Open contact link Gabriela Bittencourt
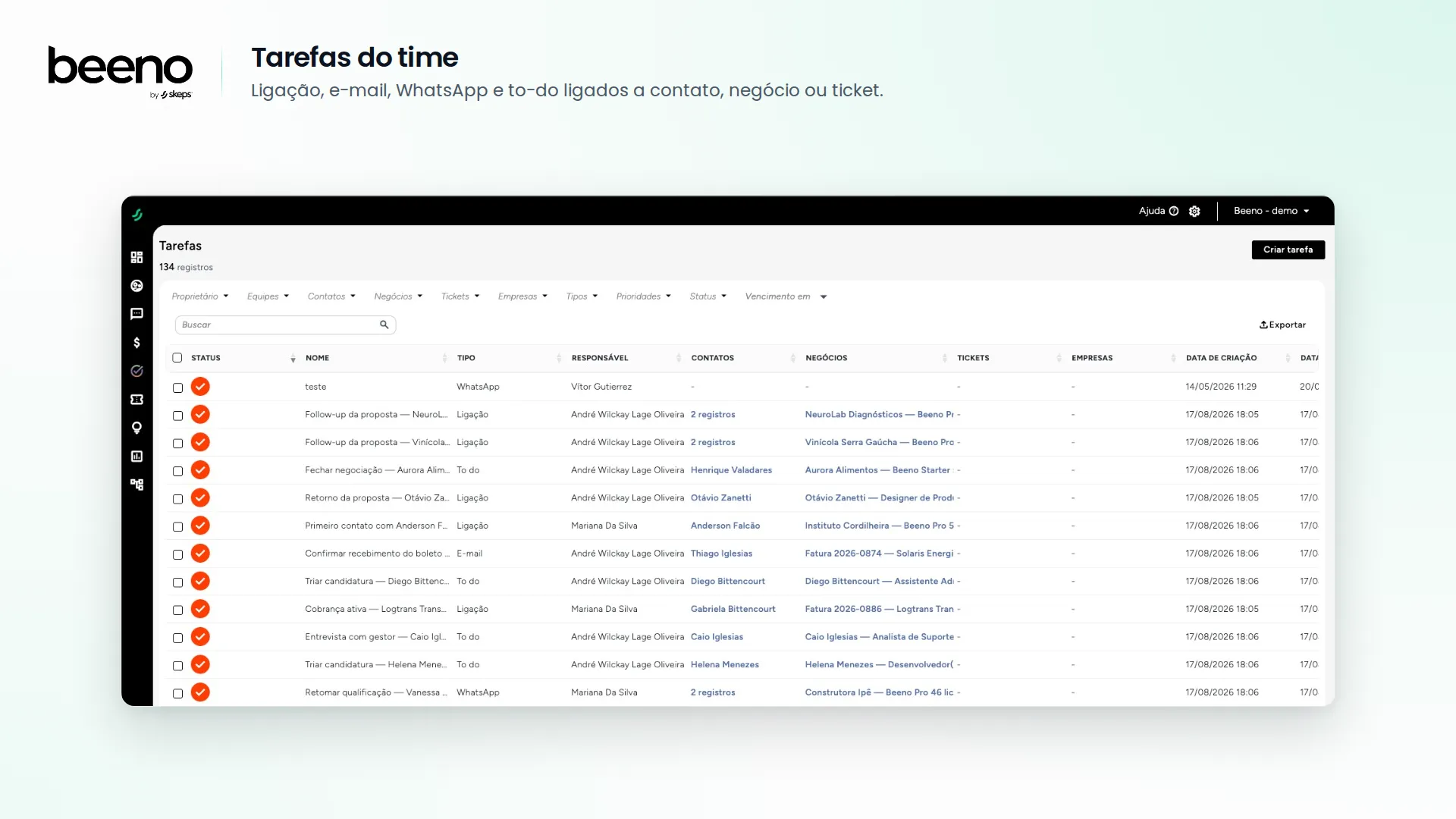Viewport: 1456px width, 819px height. (733, 609)
